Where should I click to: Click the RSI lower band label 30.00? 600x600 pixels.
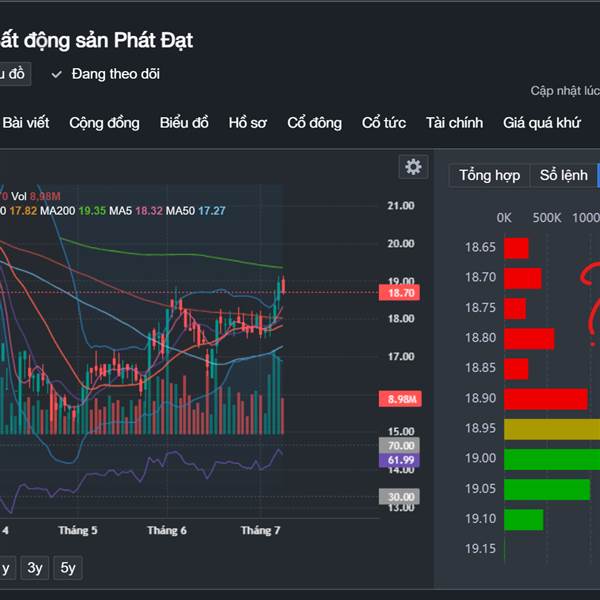[x=399, y=497]
